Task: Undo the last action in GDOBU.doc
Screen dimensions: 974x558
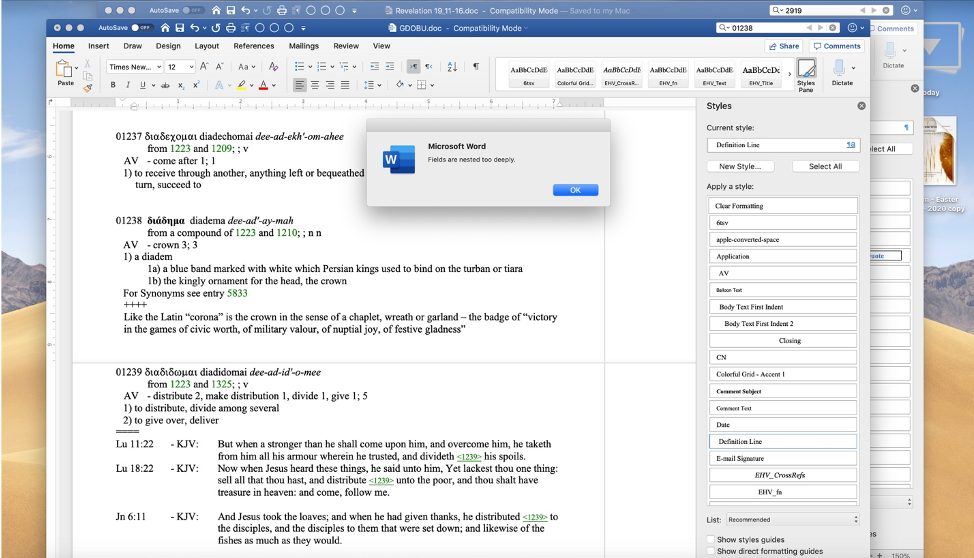Action: pos(194,28)
